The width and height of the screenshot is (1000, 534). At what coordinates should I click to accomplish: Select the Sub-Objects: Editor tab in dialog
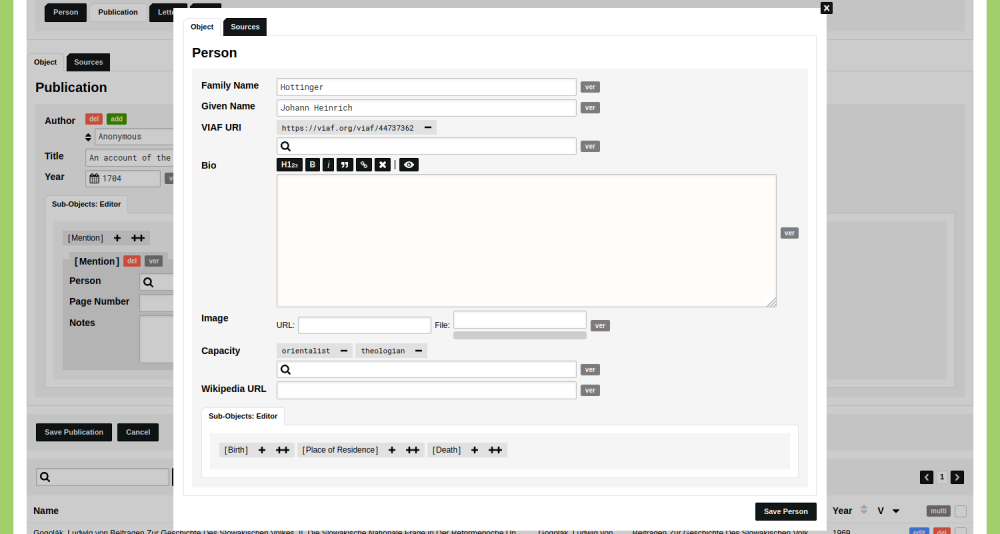(243, 416)
